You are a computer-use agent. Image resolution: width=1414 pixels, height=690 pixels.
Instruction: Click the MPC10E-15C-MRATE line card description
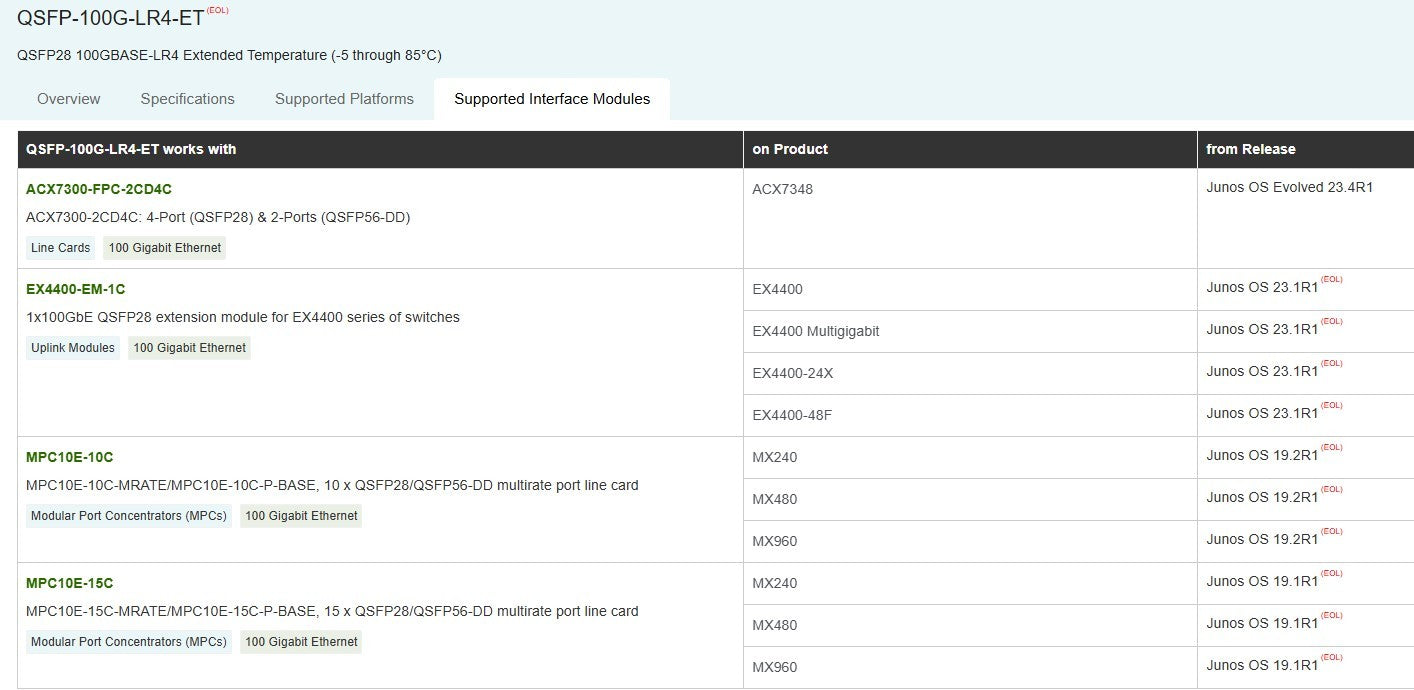click(x=332, y=611)
